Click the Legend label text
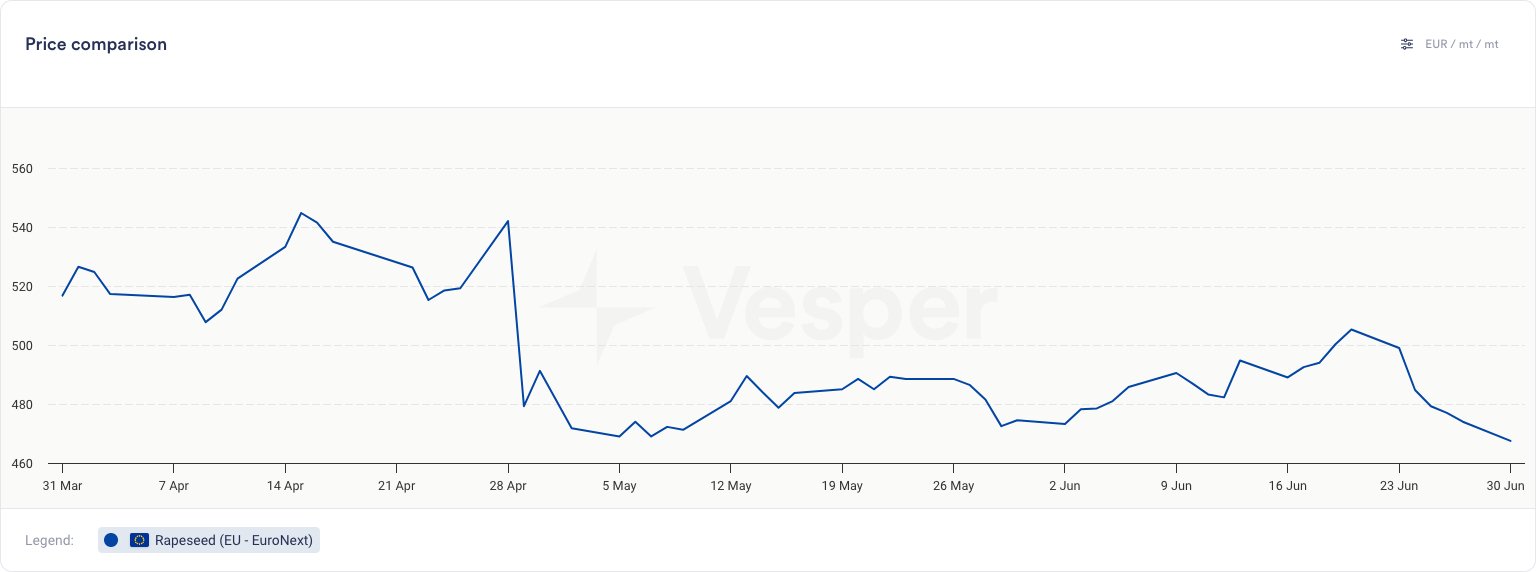1536x572 pixels. (x=49, y=540)
